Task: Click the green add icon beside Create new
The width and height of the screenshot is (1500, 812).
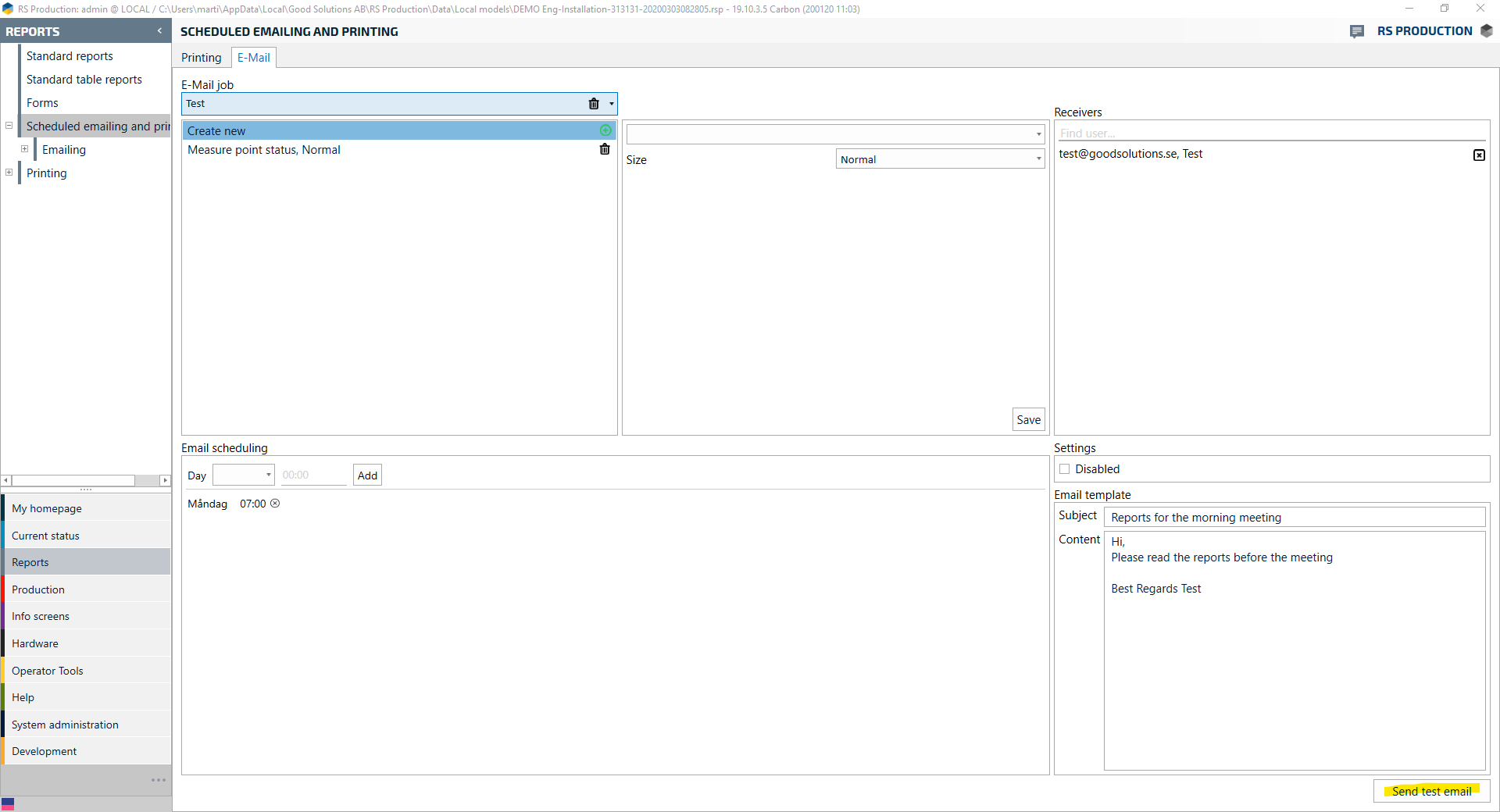Action: coord(605,130)
